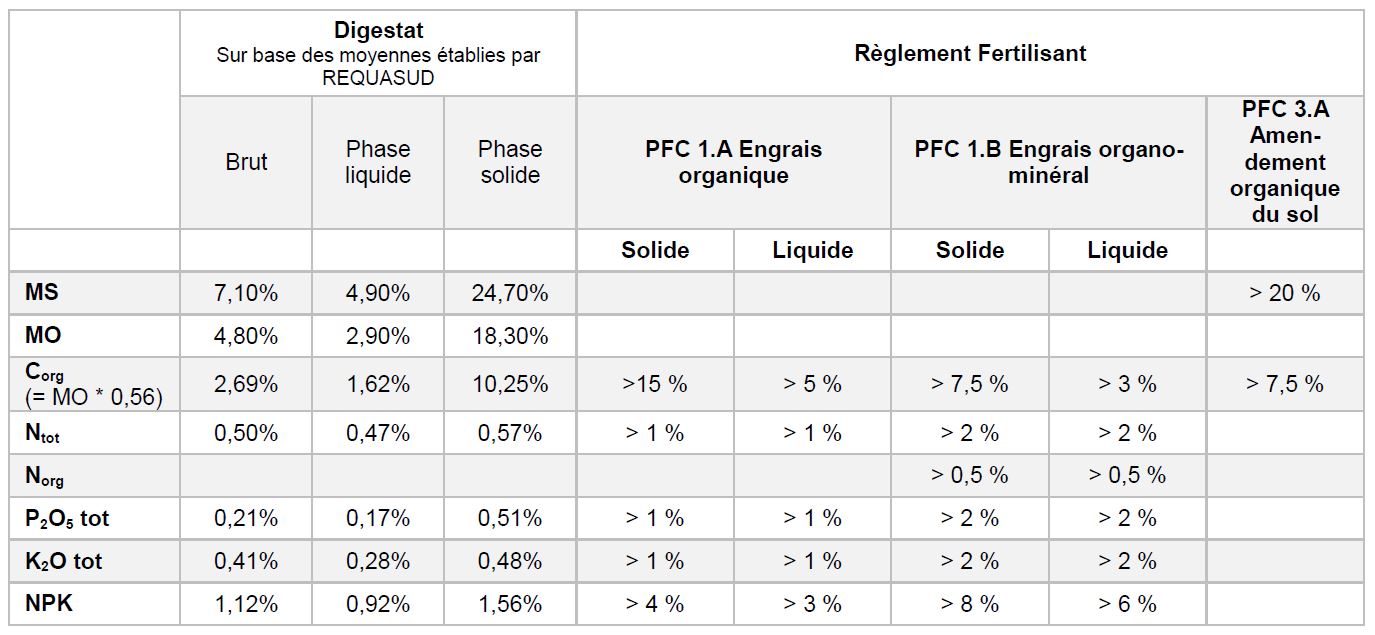Viewport: 1375px width, 635px height.
Task: Select the "MS" row label
Action: [x=42, y=293]
